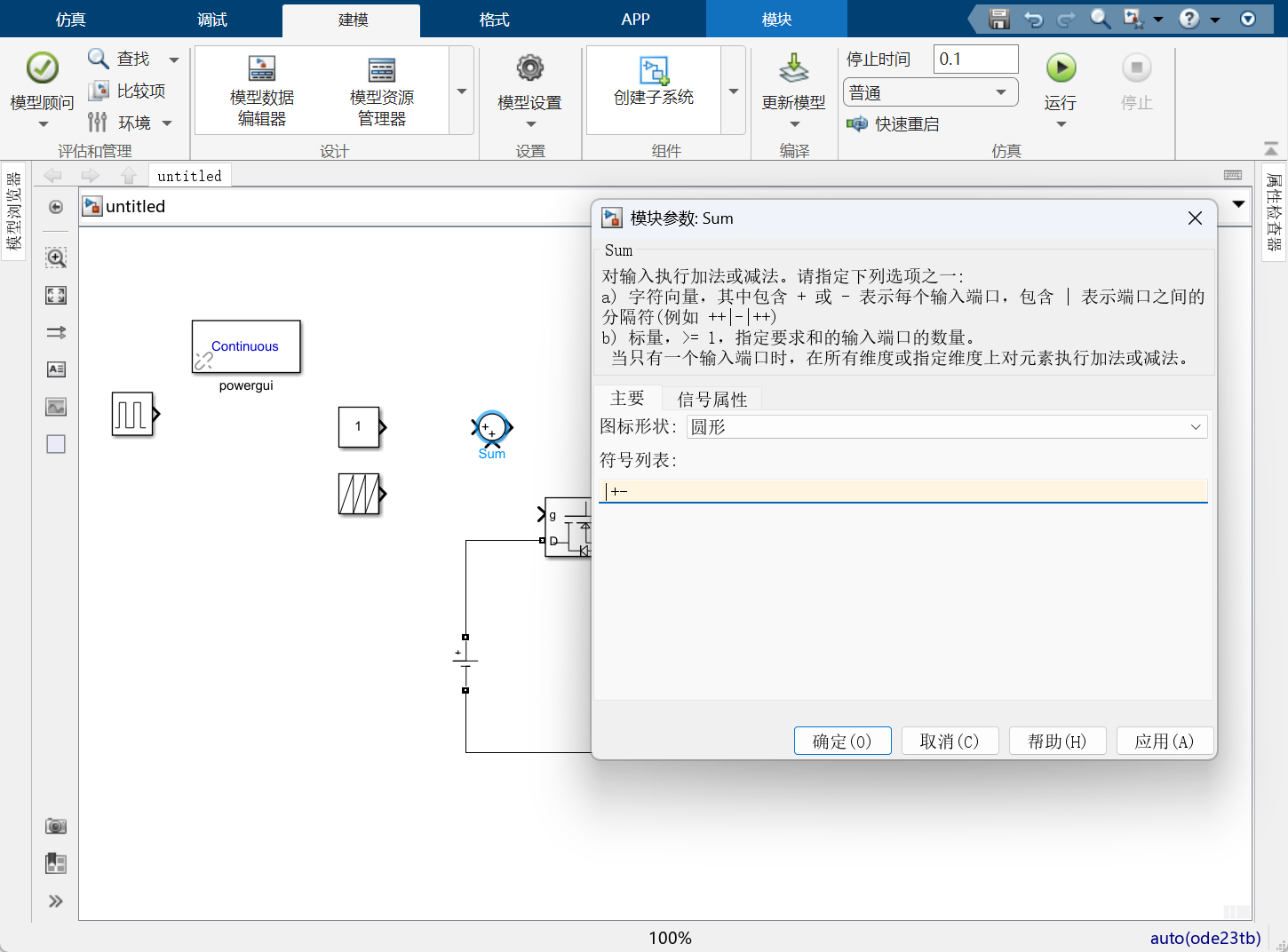1288x952 pixels.
Task: Select the Pulse Generator block
Action: tap(132, 414)
